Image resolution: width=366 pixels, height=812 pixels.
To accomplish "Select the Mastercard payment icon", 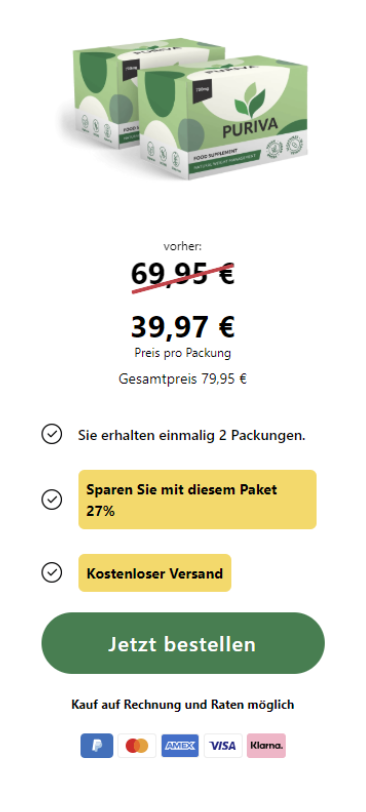I will click(x=137, y=746).
